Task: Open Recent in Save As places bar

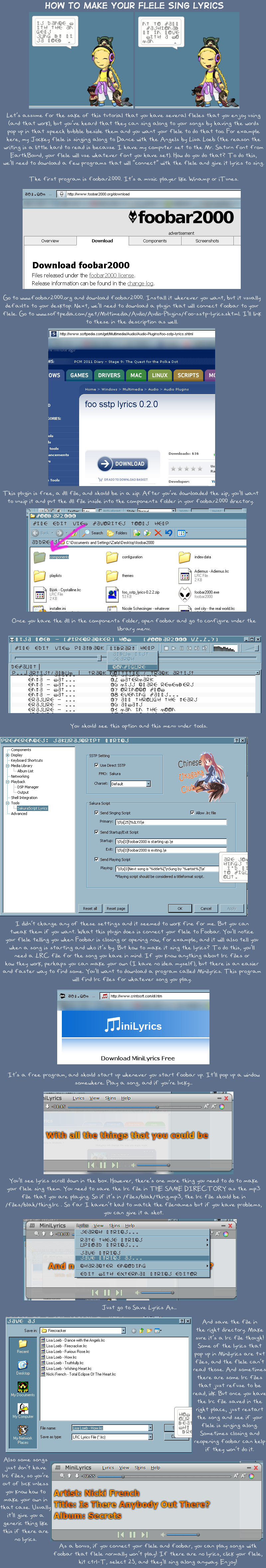Action: [23, 1346]
